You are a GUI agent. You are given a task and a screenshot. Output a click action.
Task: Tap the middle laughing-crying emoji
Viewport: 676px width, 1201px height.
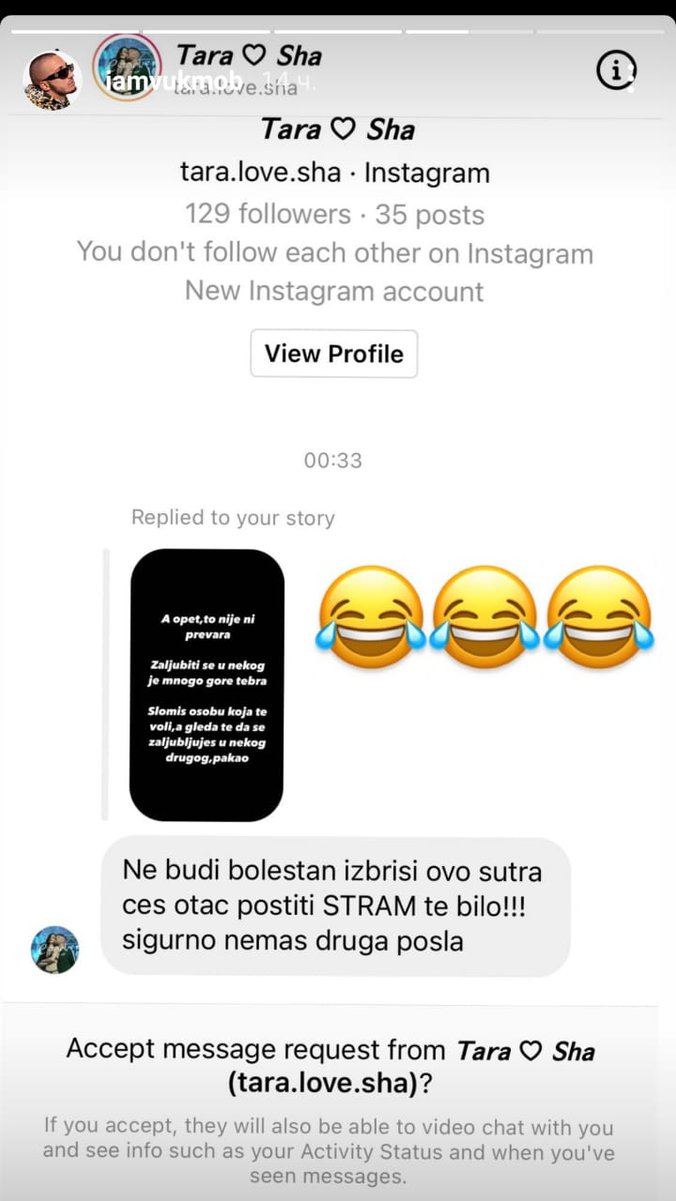[x=485, y=617]
